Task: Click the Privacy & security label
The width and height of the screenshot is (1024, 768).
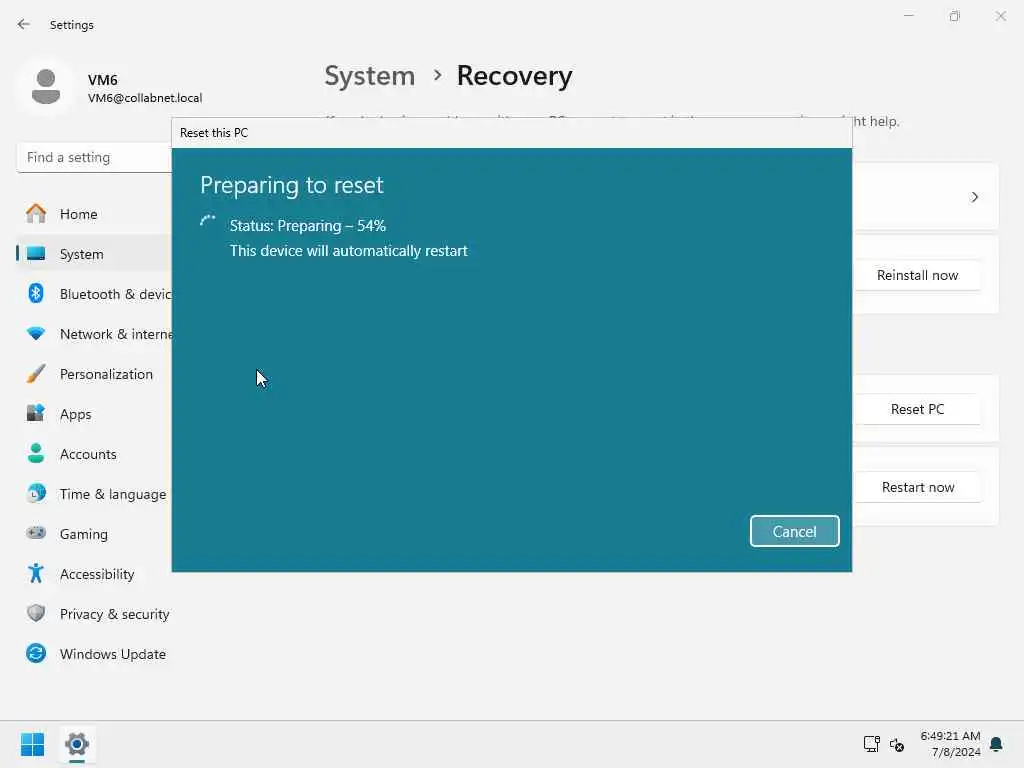Action: (x=114, y=615)
